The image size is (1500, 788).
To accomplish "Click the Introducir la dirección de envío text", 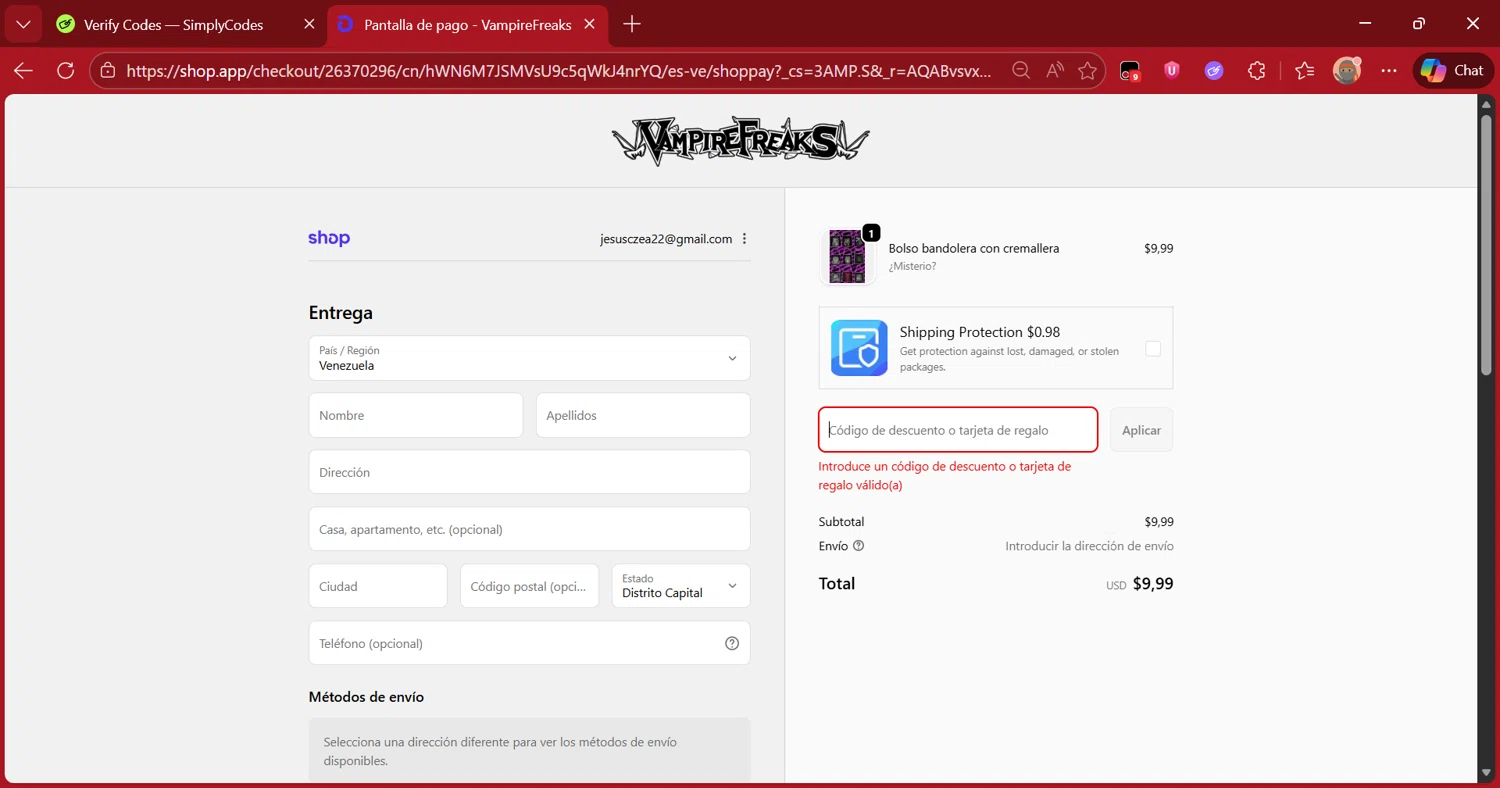I will (1089, 546).
